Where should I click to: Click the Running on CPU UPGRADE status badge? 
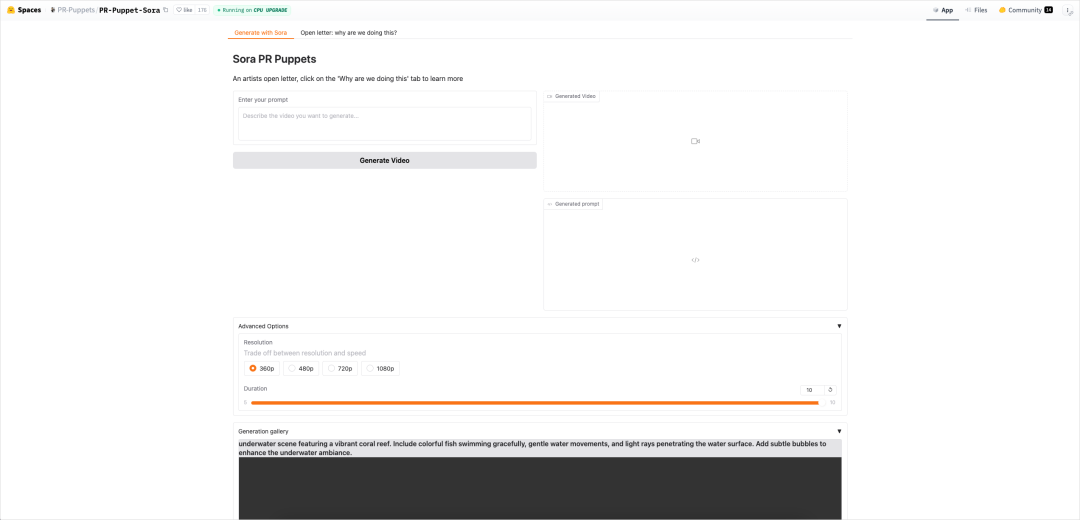coord(253,10)
